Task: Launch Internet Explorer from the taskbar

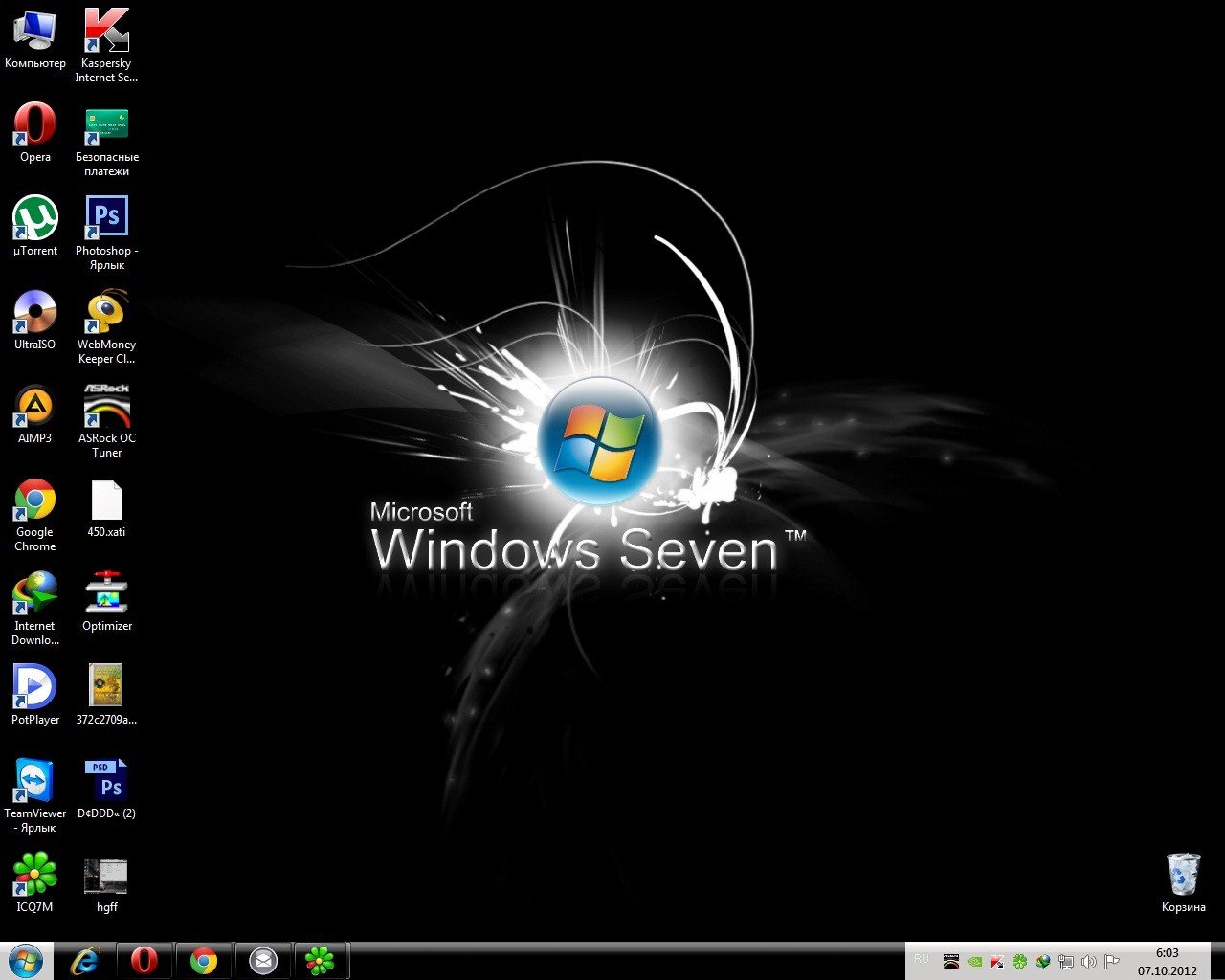Action: [85, 961]
